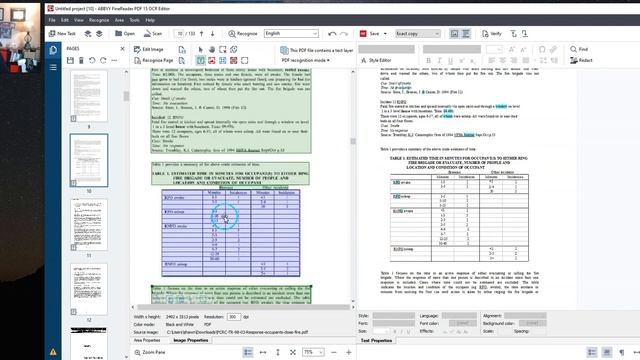Click the Redo arrow icon
Screen dimensions: 640x360
tap(344, 33)
